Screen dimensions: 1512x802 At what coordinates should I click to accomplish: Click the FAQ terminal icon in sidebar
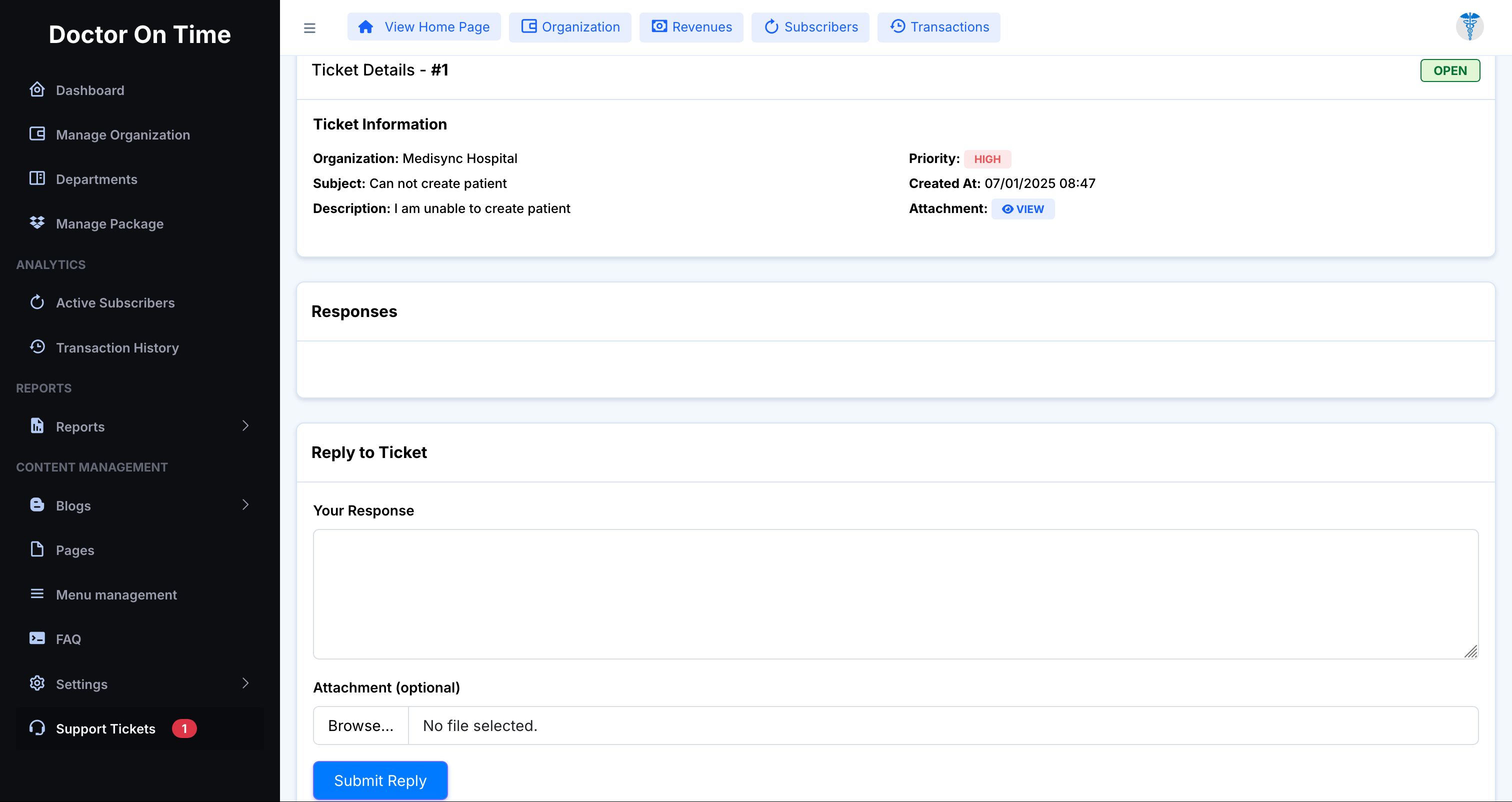(x=37, y=638)
